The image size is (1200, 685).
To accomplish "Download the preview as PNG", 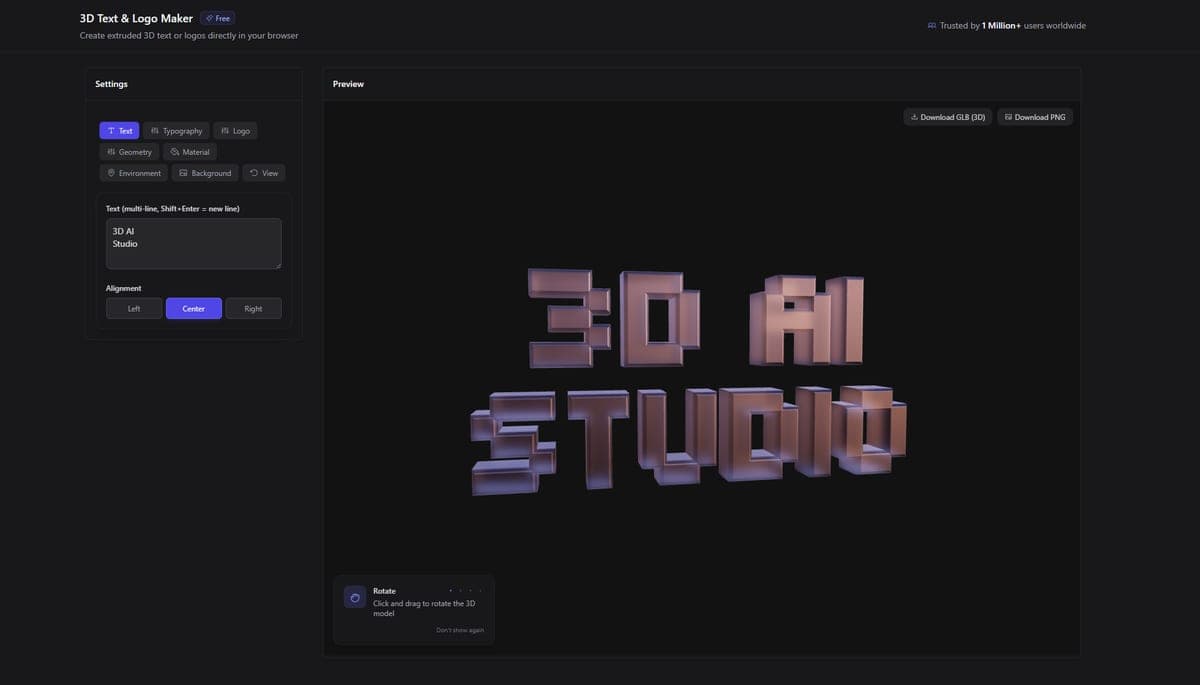I will coord(1035,117).
